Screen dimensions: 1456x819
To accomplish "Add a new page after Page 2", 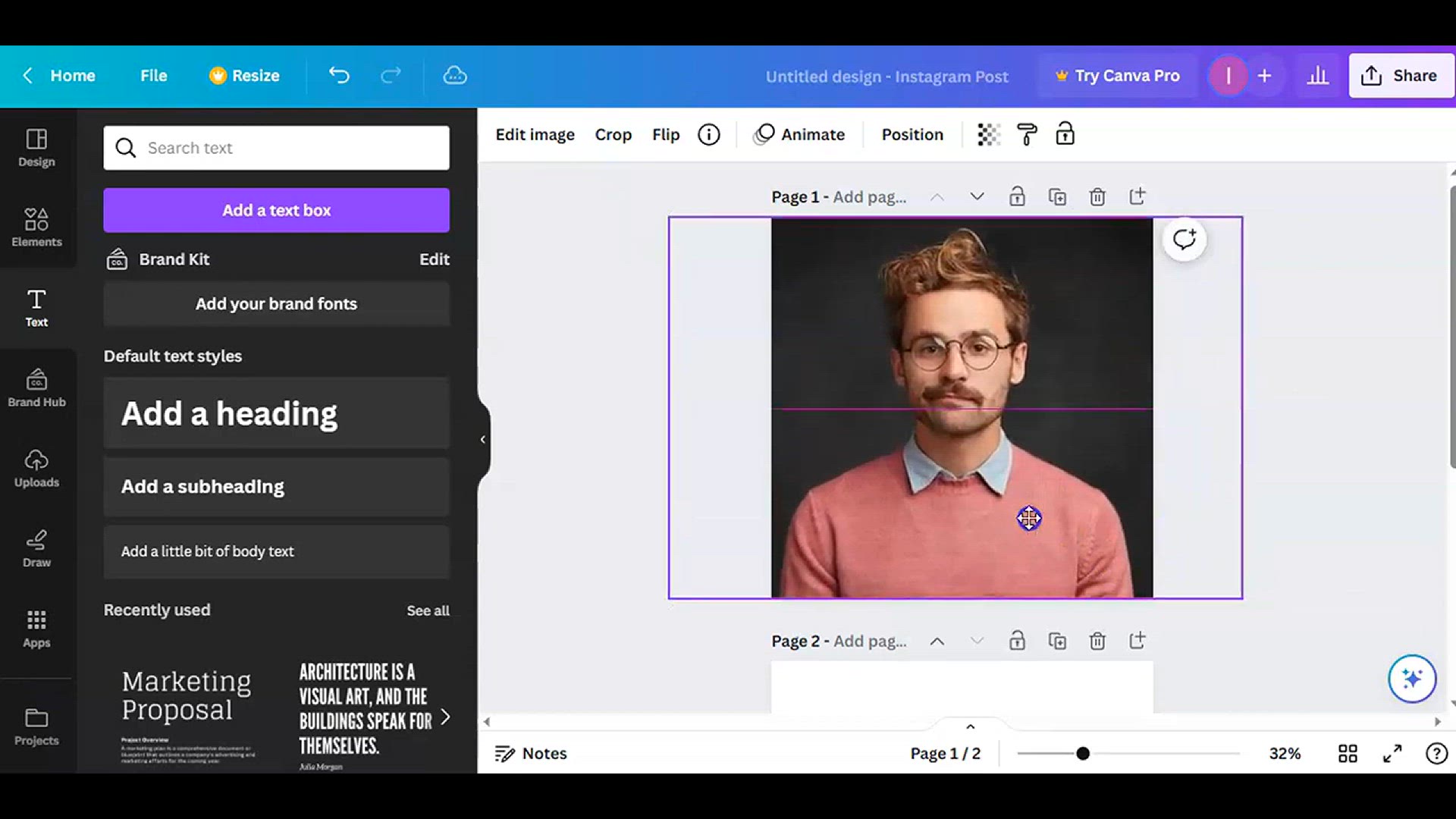I will click(1137, 641).
